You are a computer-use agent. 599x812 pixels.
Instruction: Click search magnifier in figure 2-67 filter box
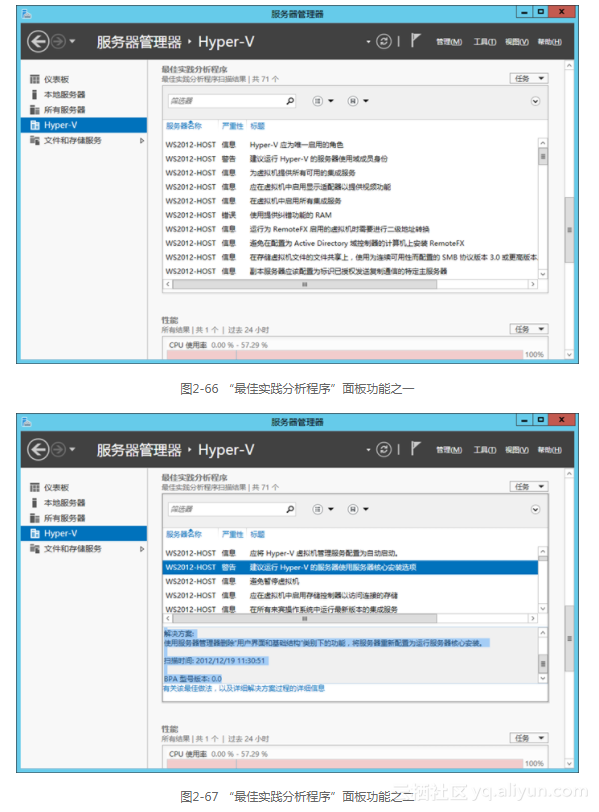[290, 510]
